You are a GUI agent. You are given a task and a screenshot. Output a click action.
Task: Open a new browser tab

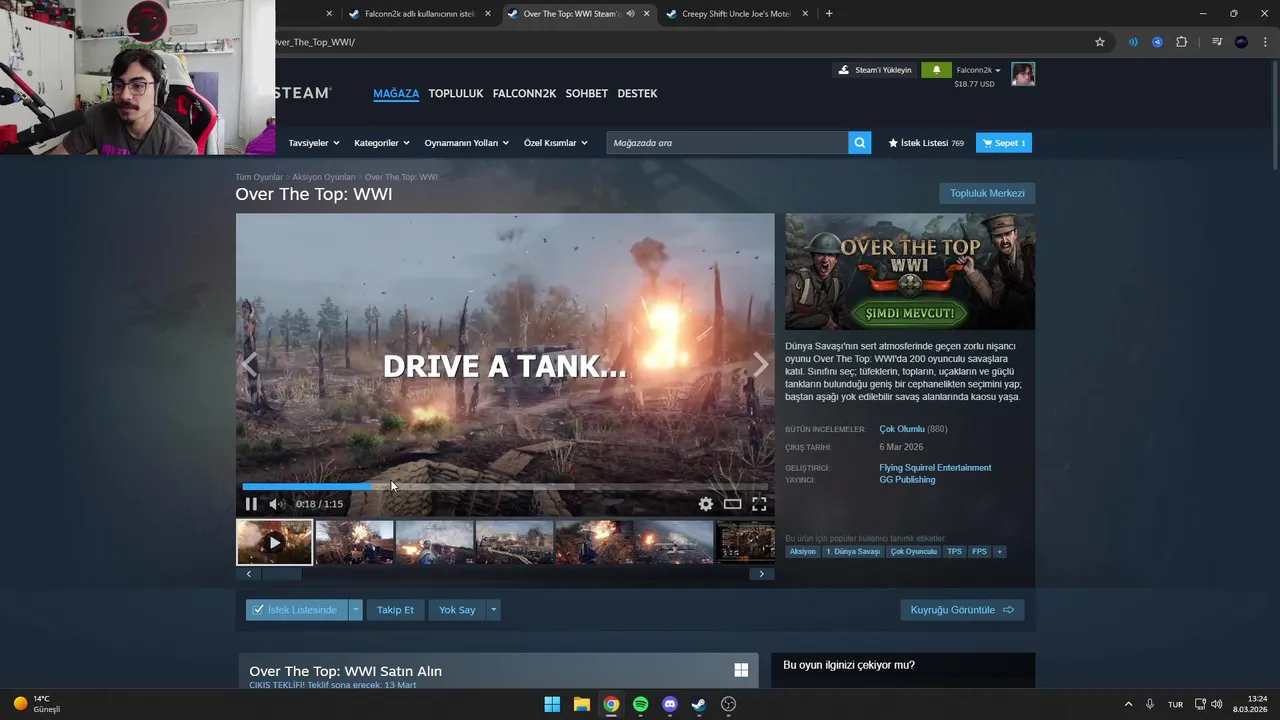pyautogui.click(x=829, y=14)
